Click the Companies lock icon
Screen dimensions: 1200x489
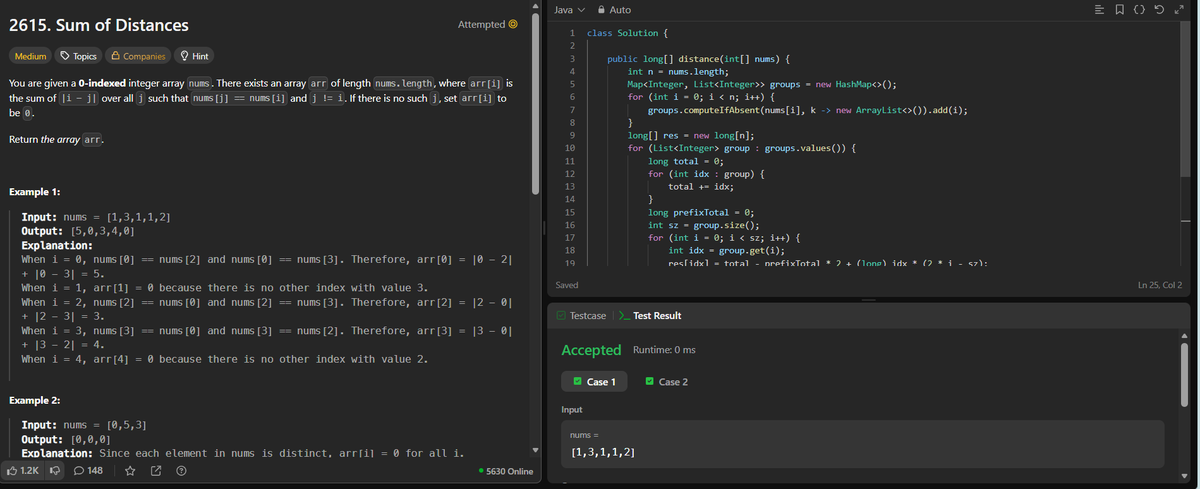116,56
